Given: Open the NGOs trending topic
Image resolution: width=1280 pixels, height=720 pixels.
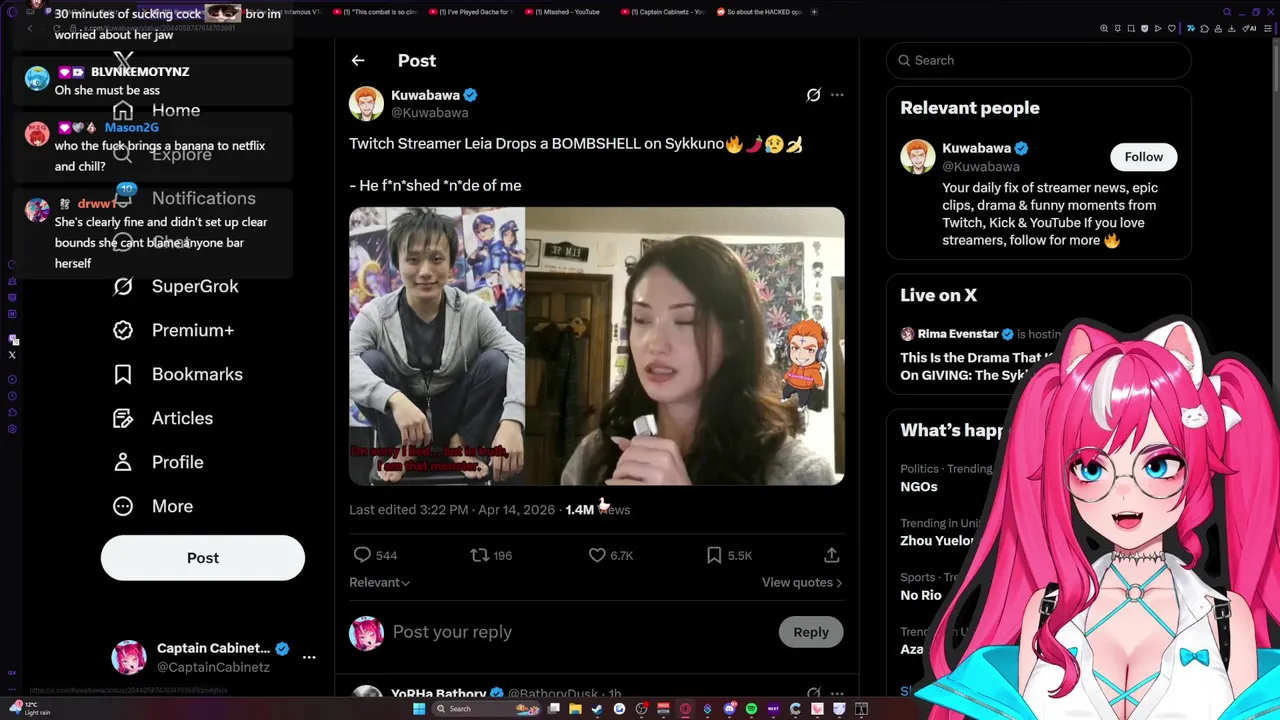Looking at the screenshot, I should point(918,486).
